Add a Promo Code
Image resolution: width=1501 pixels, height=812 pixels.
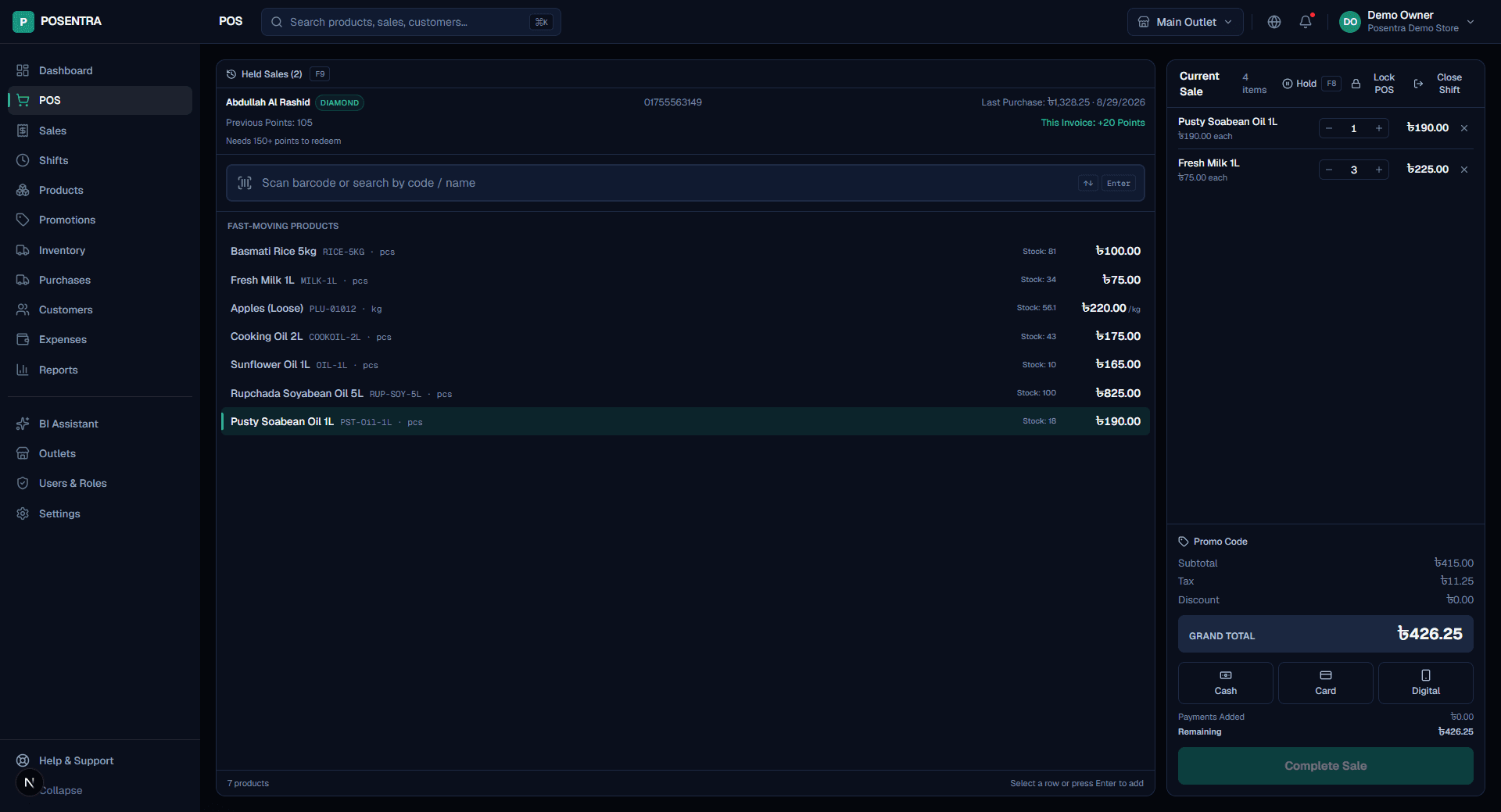pos(1213,542)
